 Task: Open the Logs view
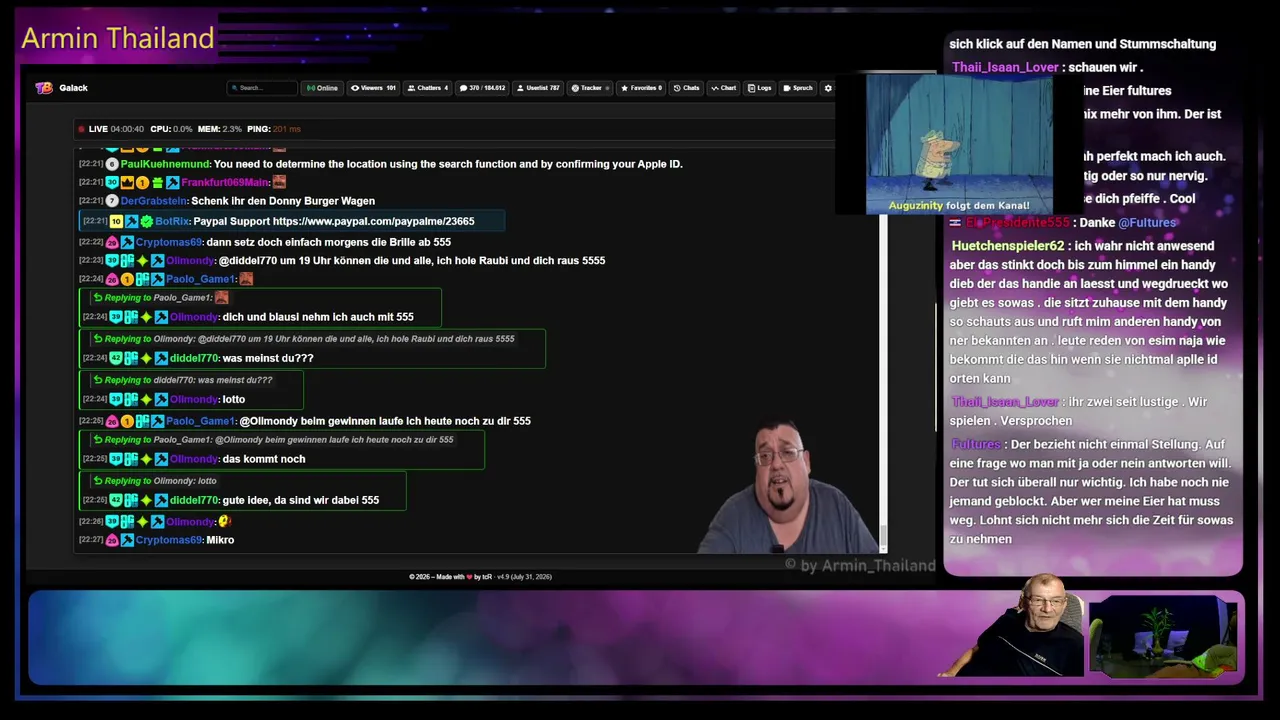(760, 88)
